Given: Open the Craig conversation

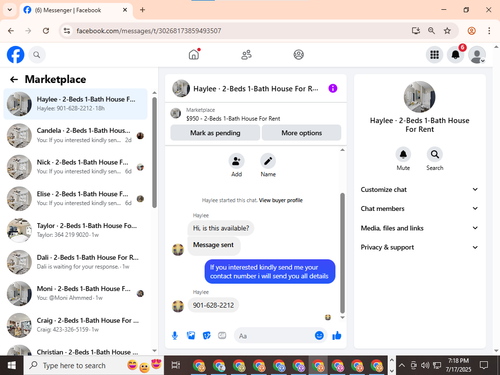Looking at the screenshot, I should (75, 325).
